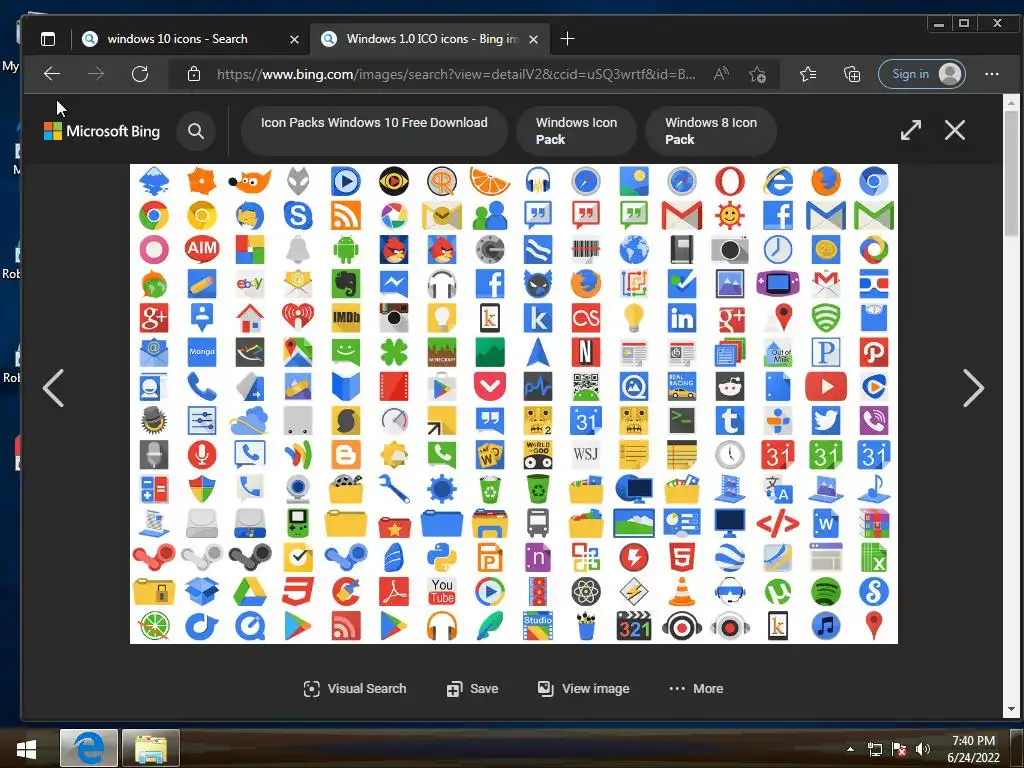Open the Collections button

852,74
